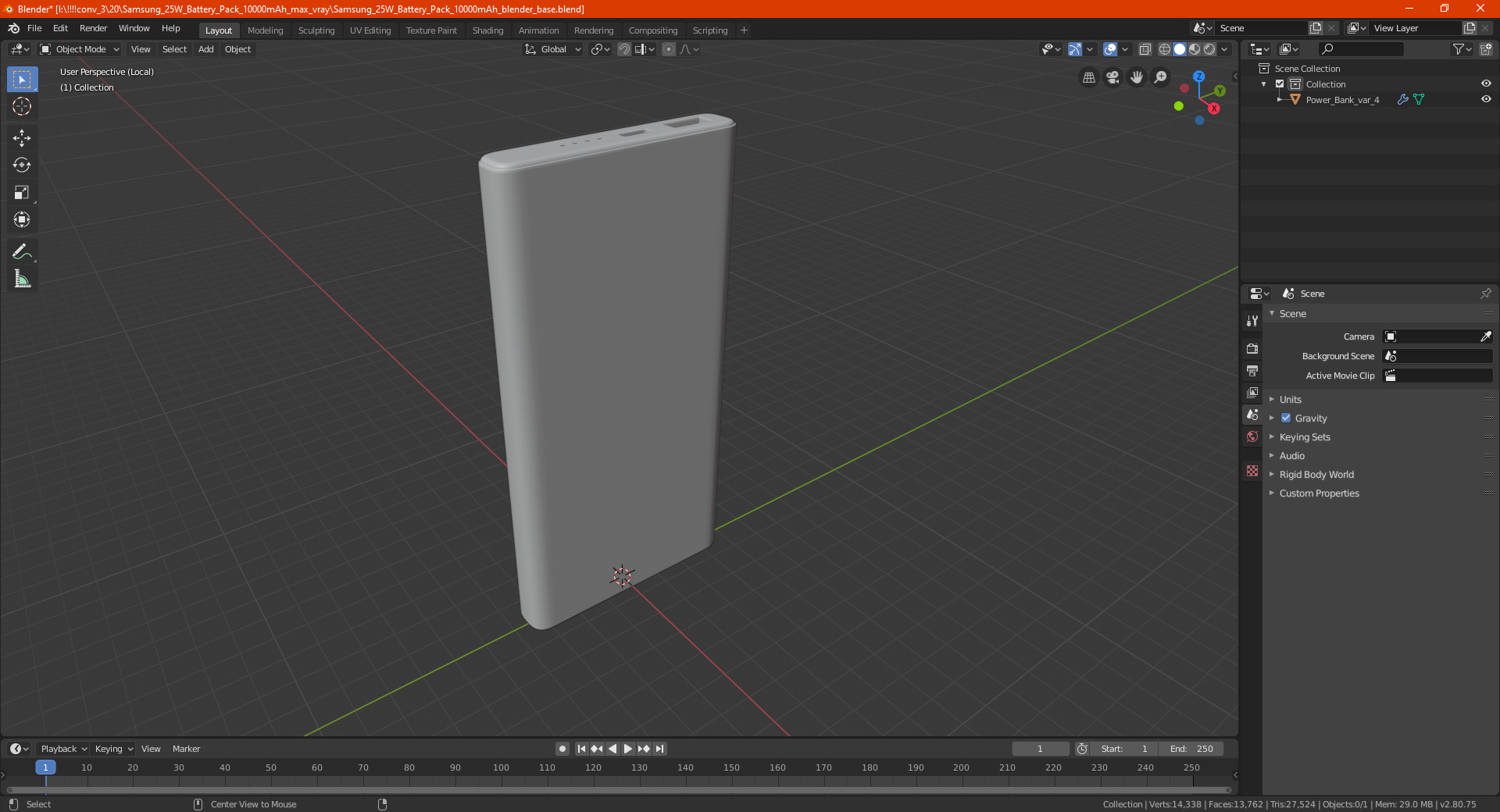Select the Transform tool

pyautogui.click(x=22, y=219)
